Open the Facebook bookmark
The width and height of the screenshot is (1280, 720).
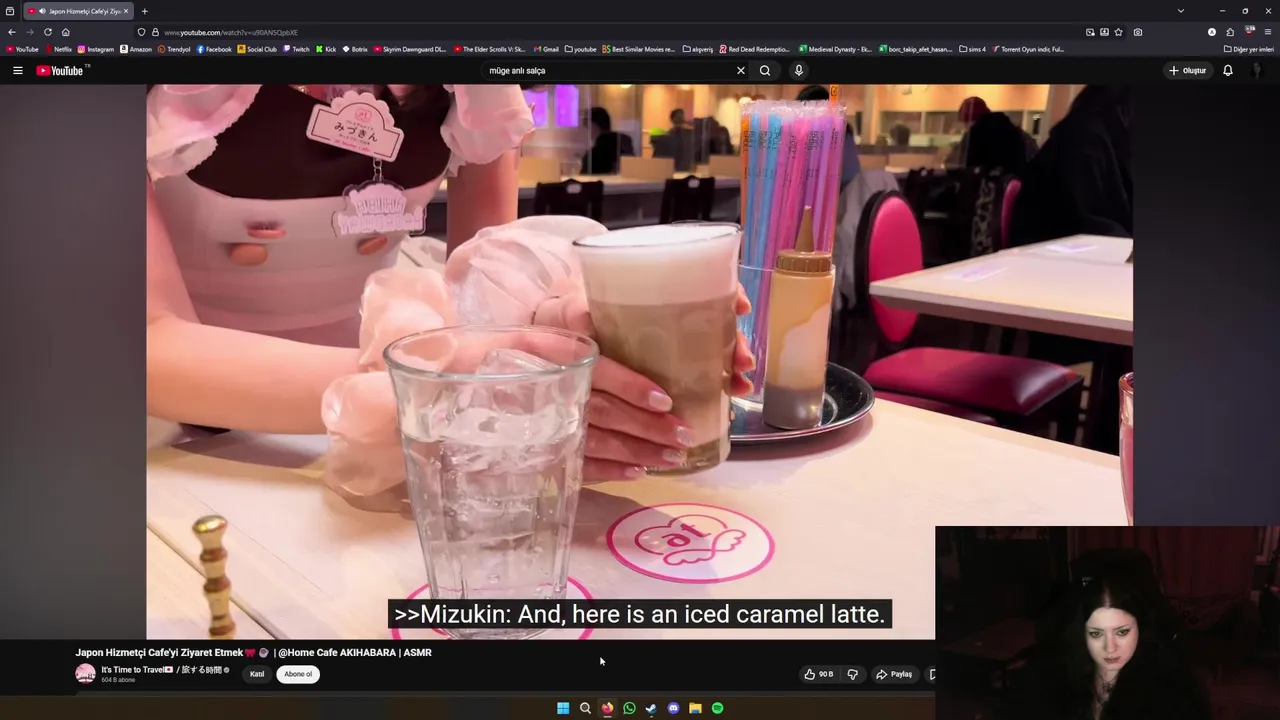click(214, 49)
